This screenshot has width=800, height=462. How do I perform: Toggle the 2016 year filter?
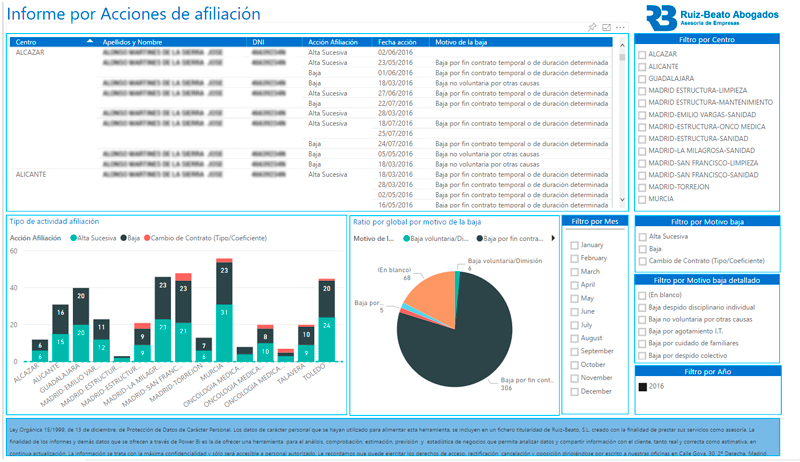(643, 385)
